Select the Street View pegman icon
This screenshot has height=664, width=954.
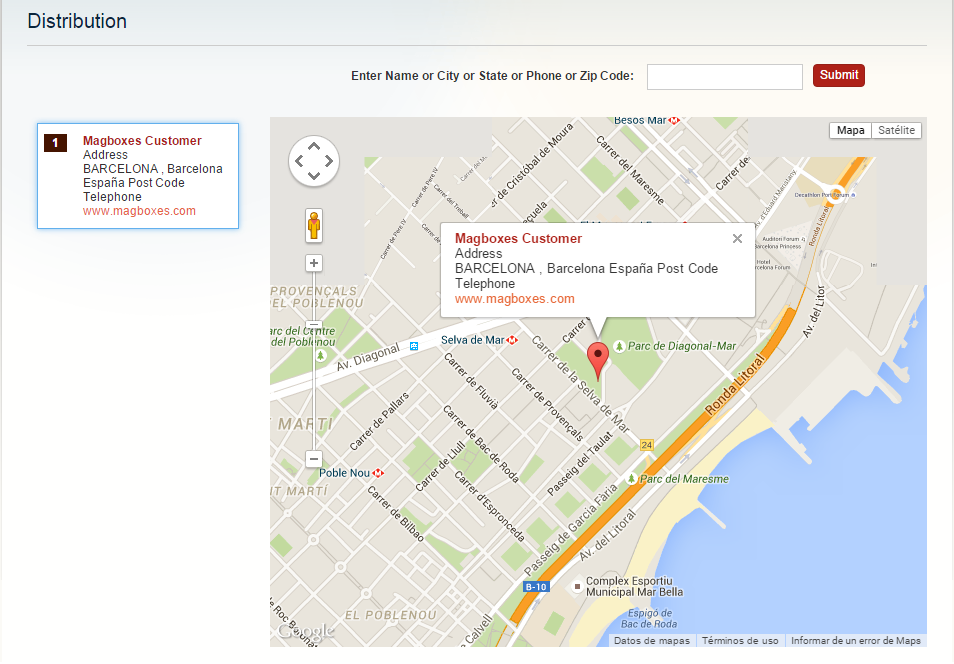(314, 226)
